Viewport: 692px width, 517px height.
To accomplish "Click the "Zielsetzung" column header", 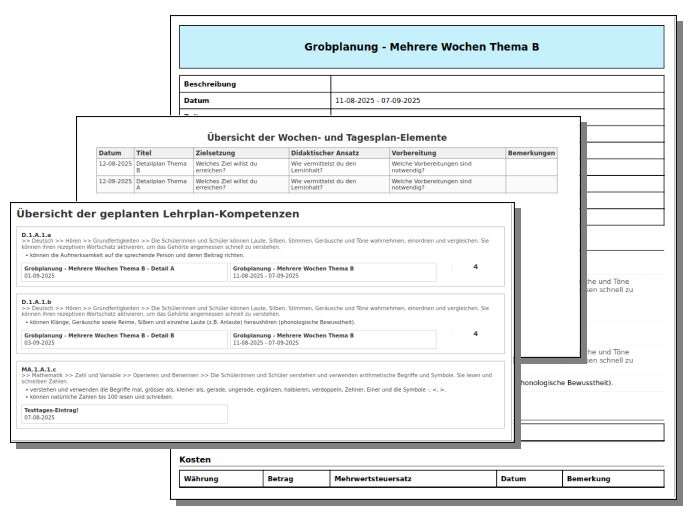I will (241, 153).
